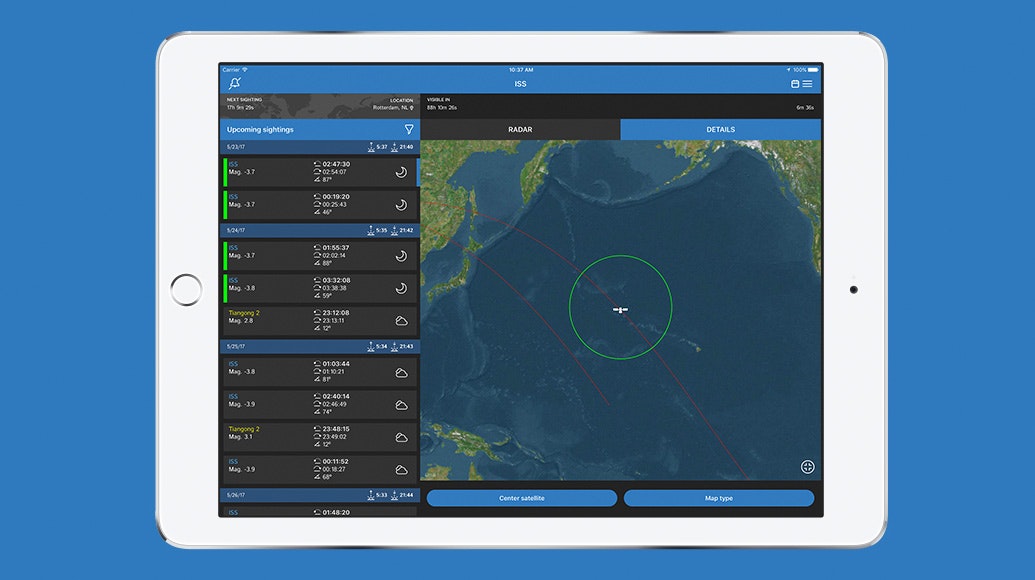Open the Map type selector
Viewport: 1035px width, 580px height.
pos(719,497)
